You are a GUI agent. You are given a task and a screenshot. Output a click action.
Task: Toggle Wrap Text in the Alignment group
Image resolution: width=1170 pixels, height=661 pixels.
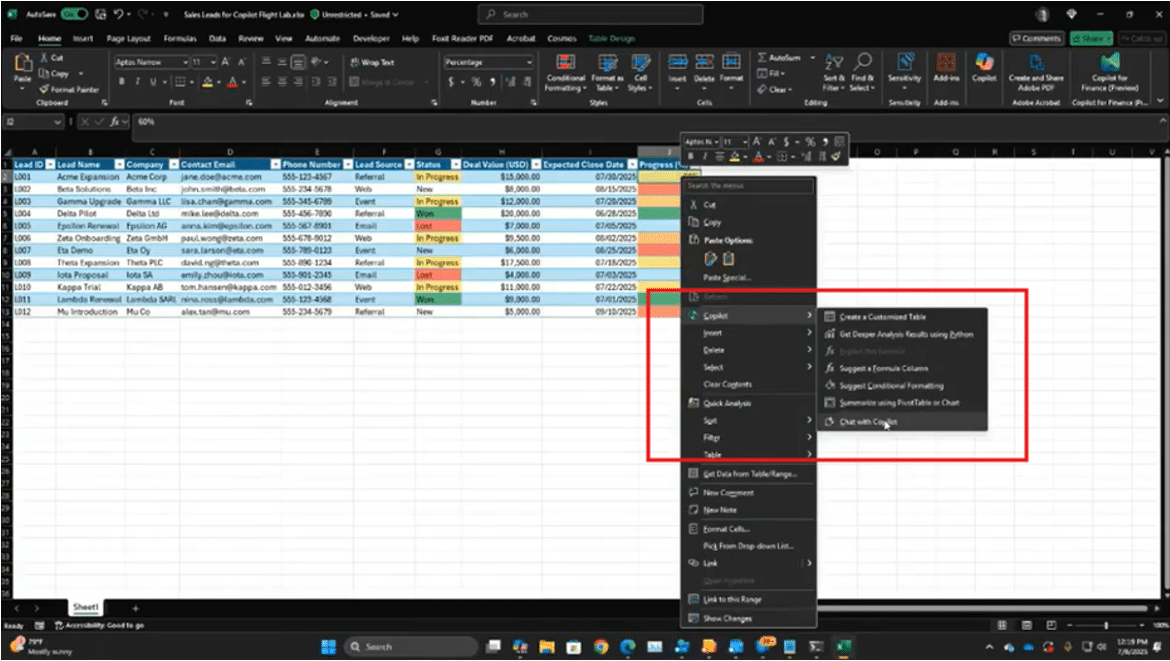click(371, 62)
